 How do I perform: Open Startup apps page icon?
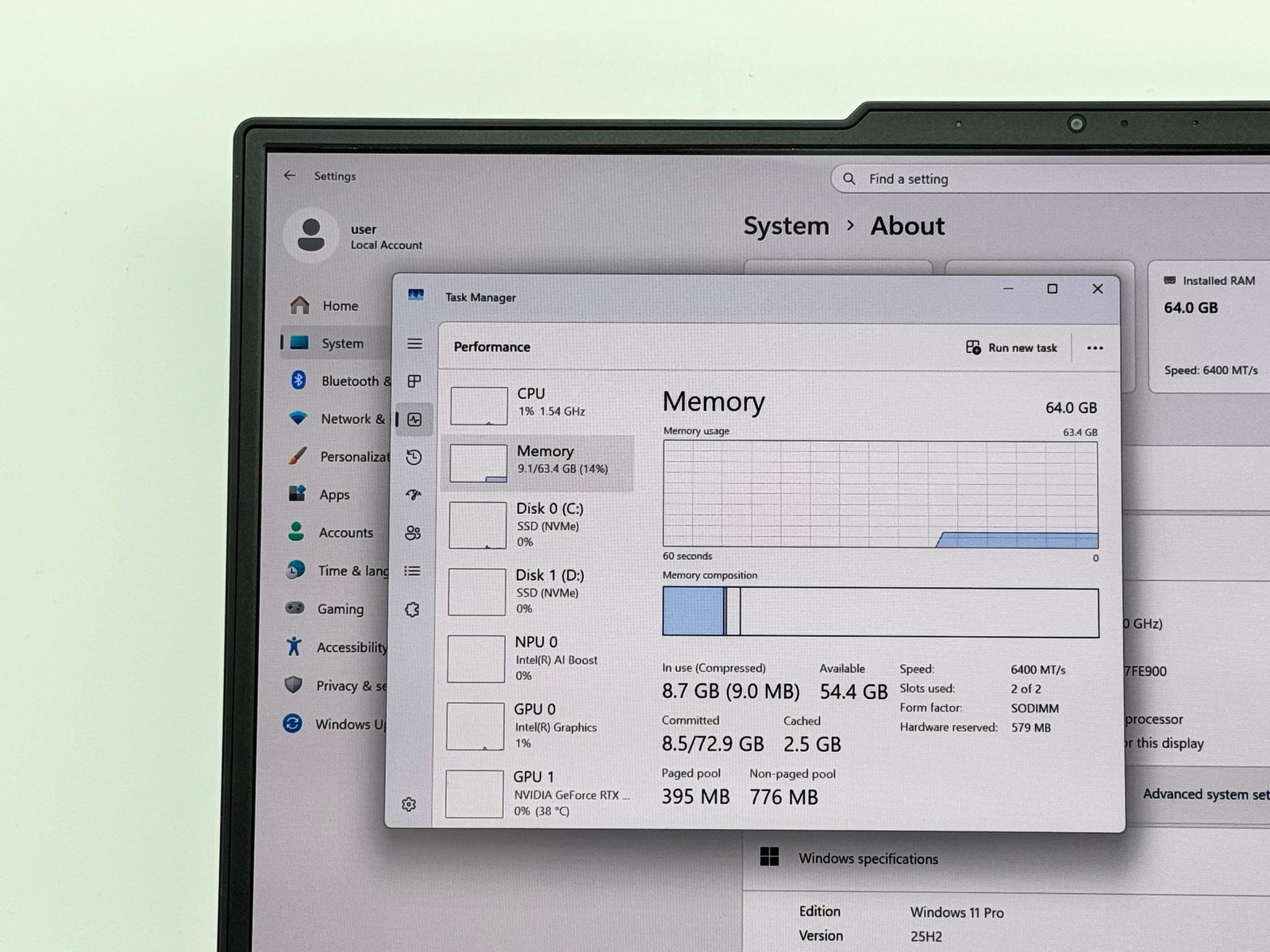[413, 495]
